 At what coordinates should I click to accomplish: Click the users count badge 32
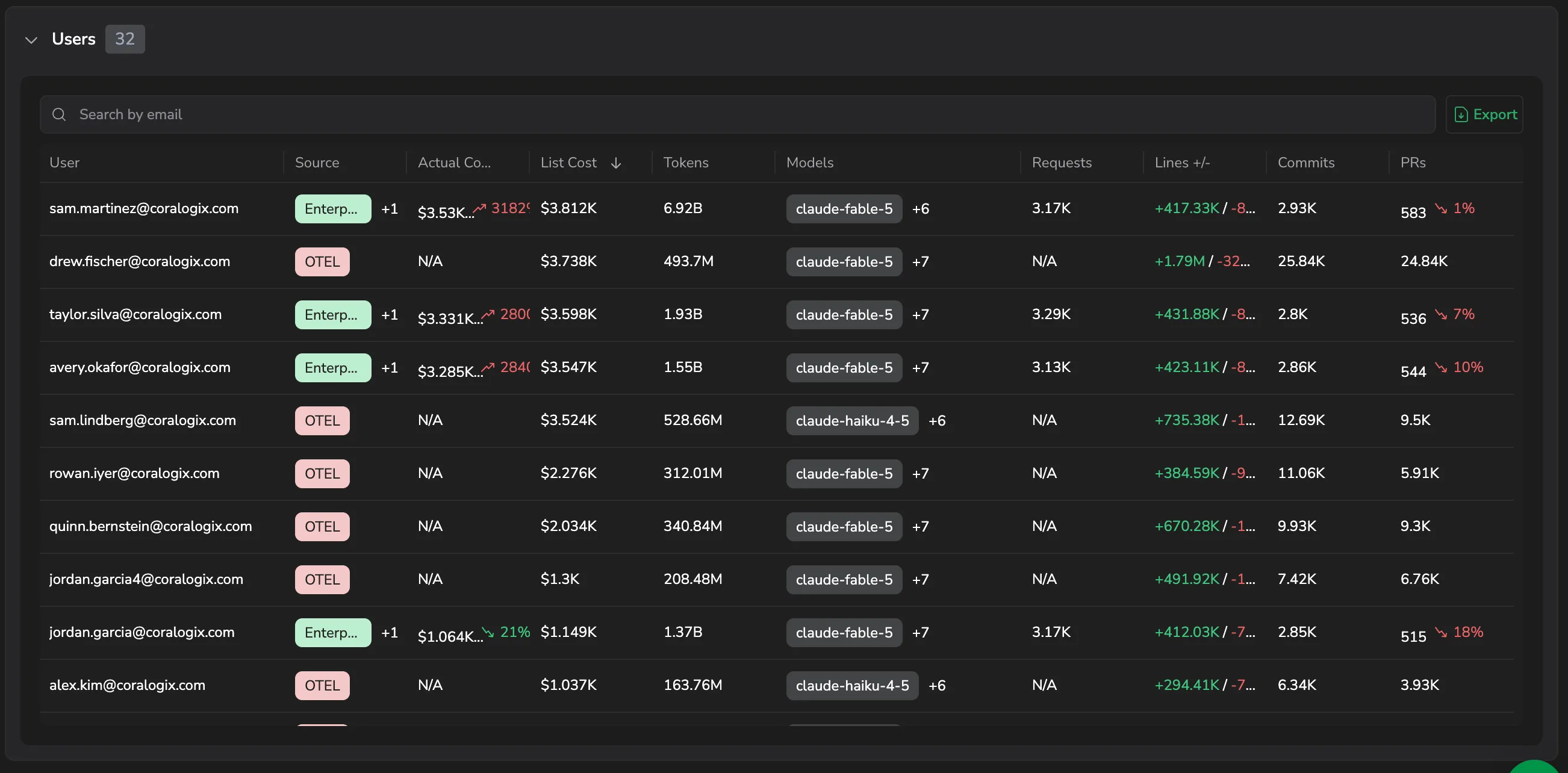point(125,39)
